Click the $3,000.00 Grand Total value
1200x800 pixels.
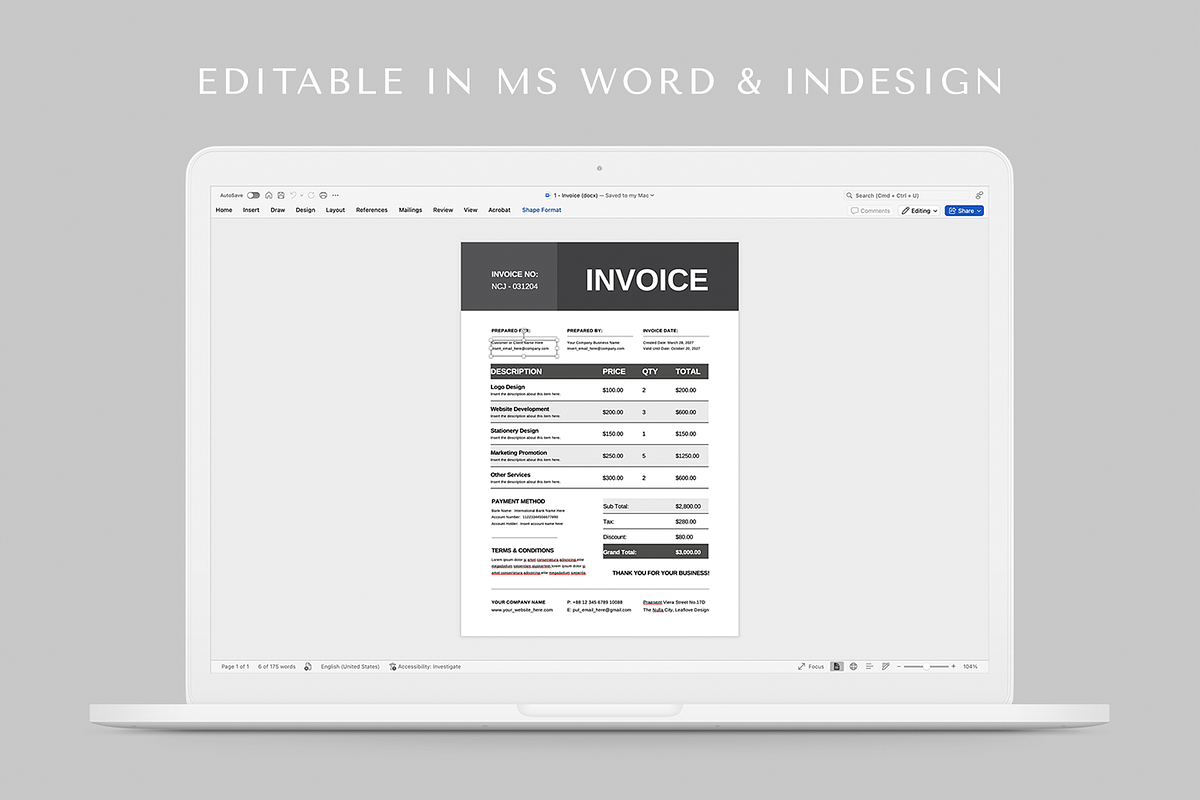(x=689, y=552)
